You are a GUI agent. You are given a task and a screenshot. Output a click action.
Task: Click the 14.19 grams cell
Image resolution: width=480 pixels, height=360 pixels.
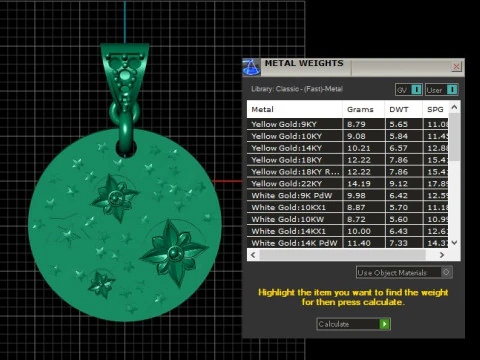pos(364,184)
